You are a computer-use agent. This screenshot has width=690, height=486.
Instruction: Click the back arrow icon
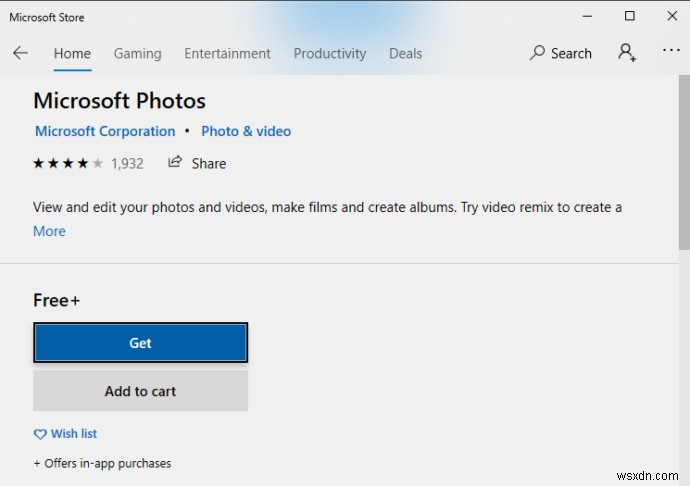(x=20, y=53)
